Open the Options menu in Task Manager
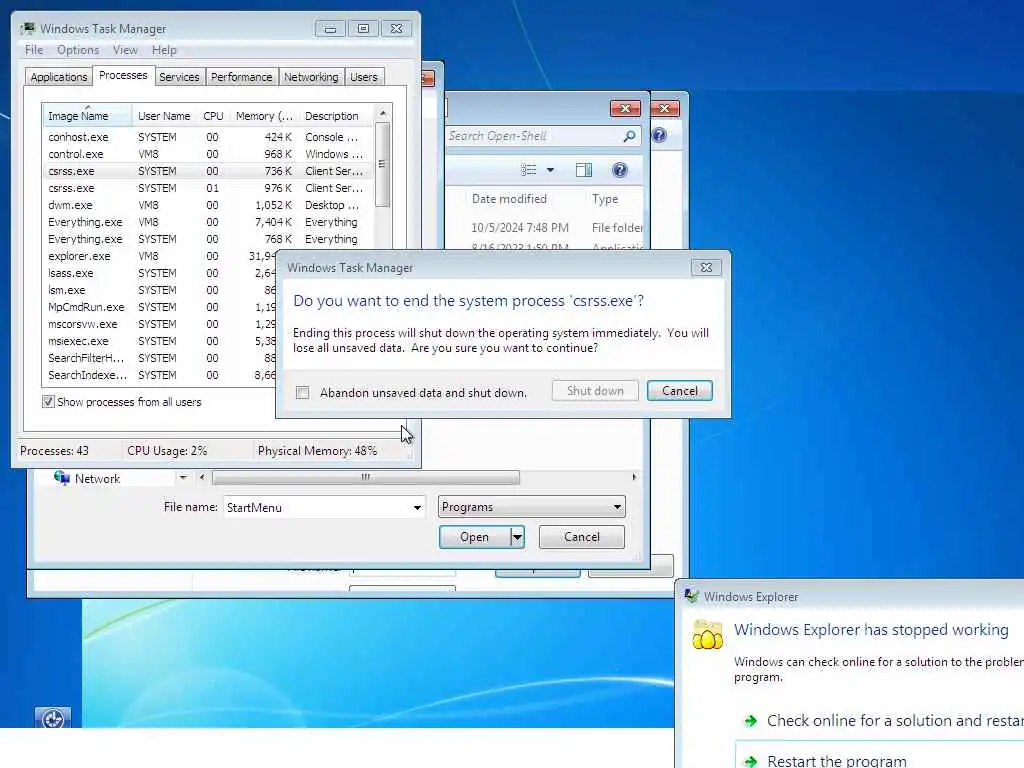Image resolution: width=1024 pixels, height=768 pixels. [78, 50]
